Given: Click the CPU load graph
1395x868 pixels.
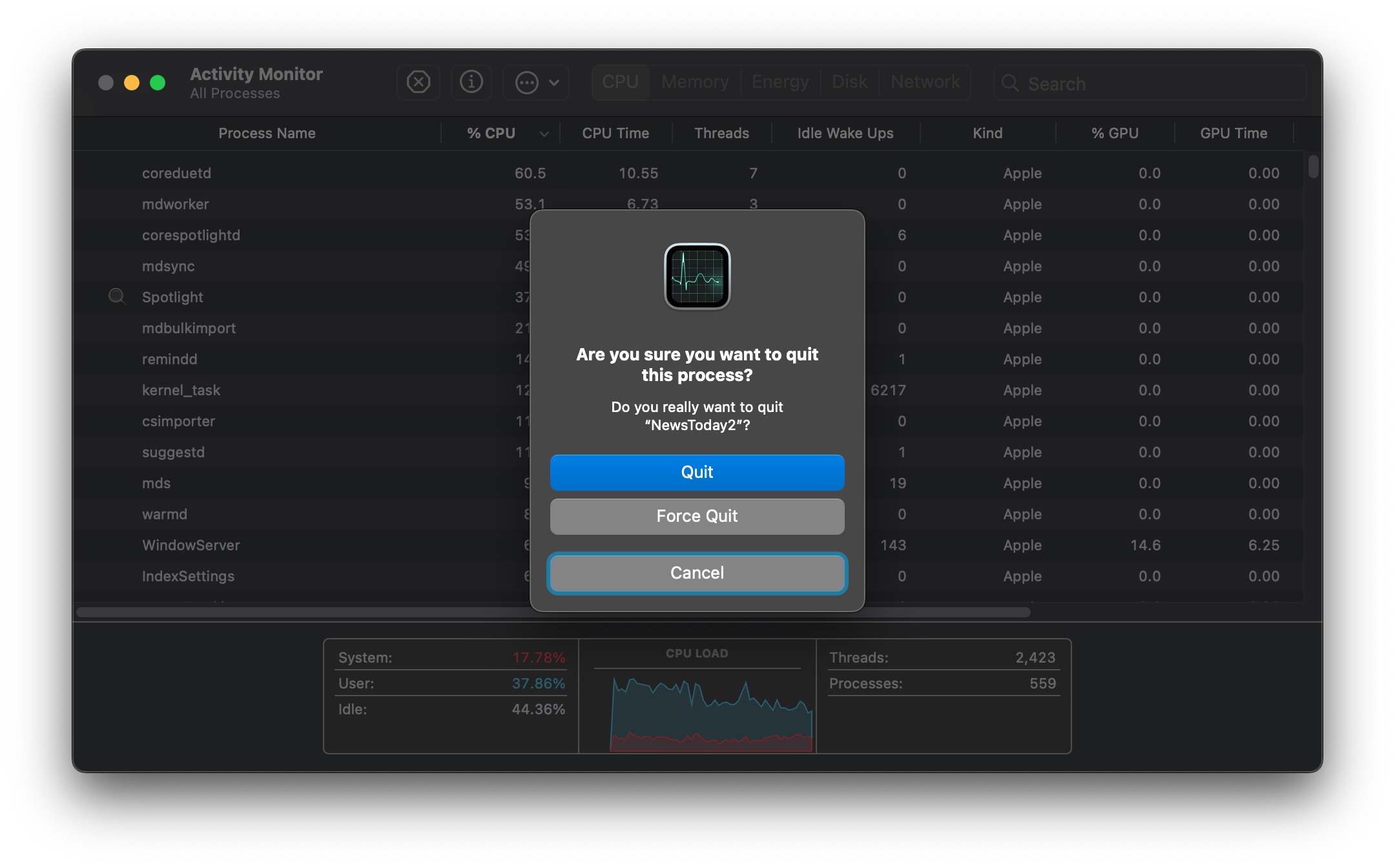Looking at the screenshot, I should (710, 714).
